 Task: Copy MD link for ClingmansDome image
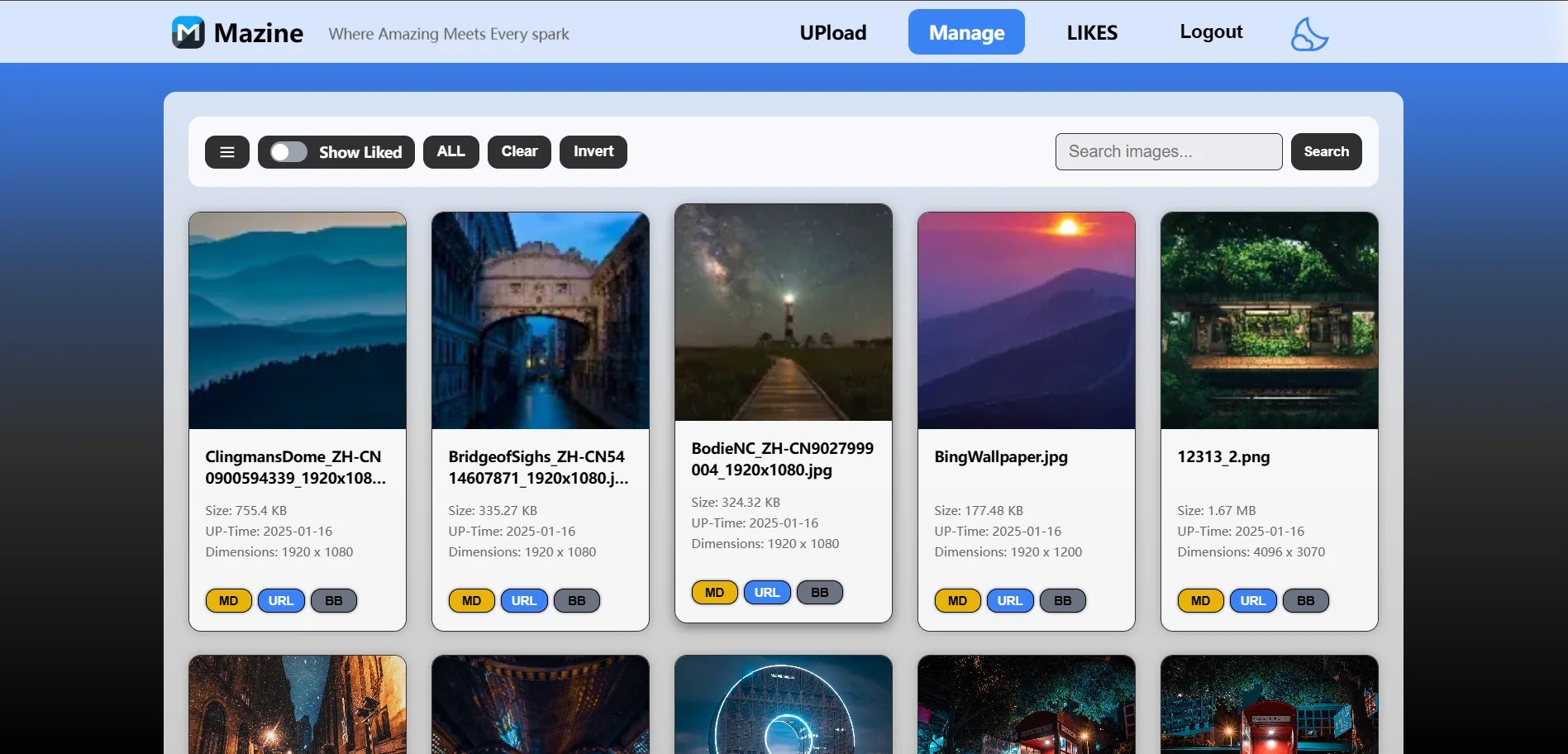(229, 600)
